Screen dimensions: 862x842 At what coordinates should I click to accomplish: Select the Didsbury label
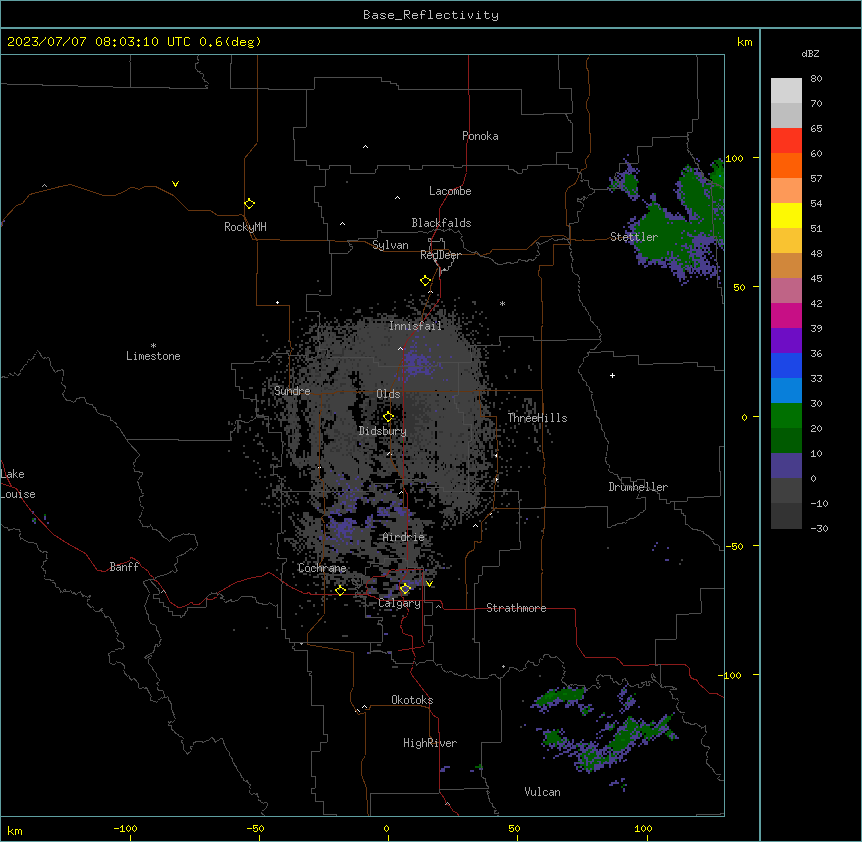pos(383,431)
